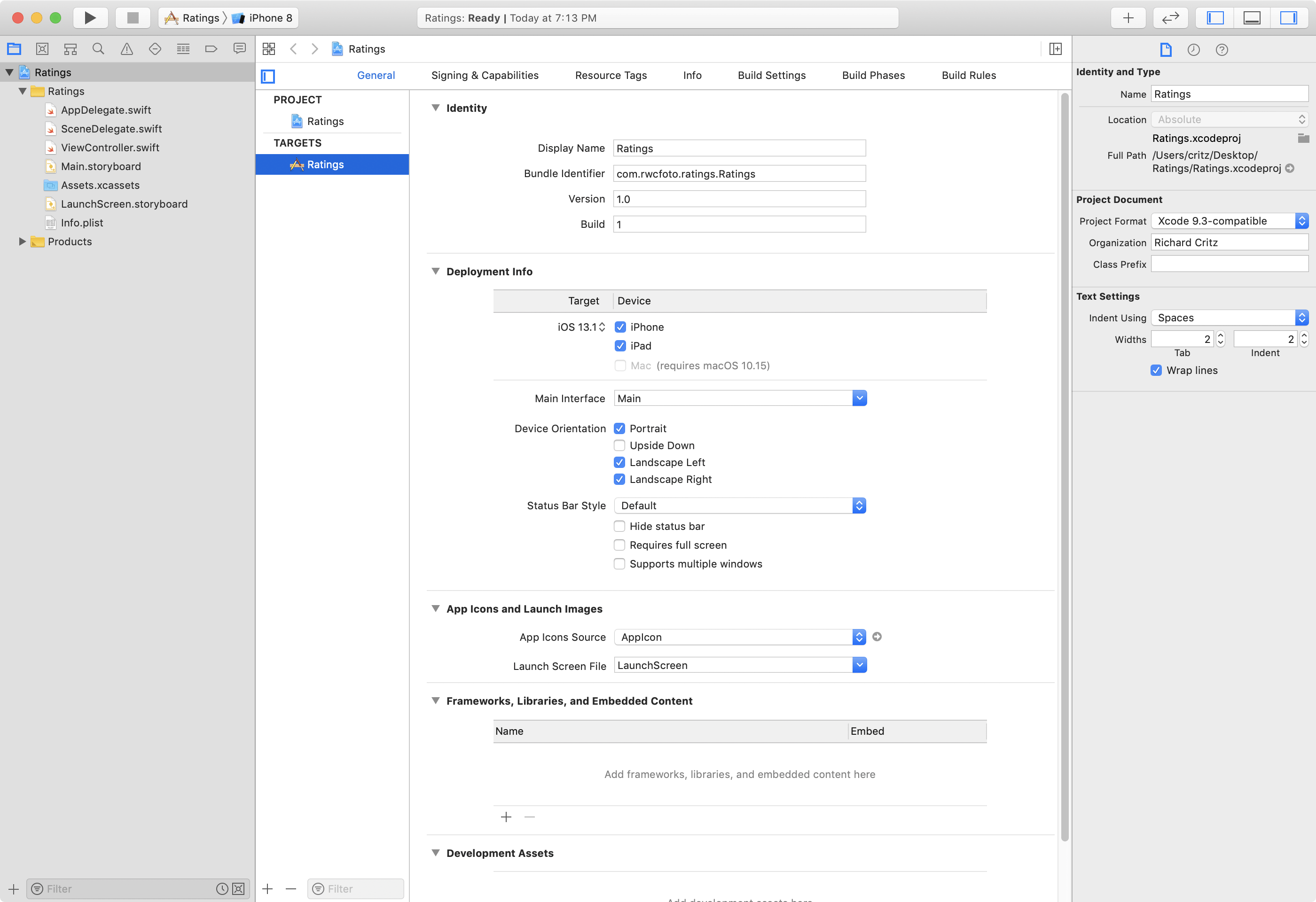
Task: Check Requires full screen
Action: (x=619, y=545)
